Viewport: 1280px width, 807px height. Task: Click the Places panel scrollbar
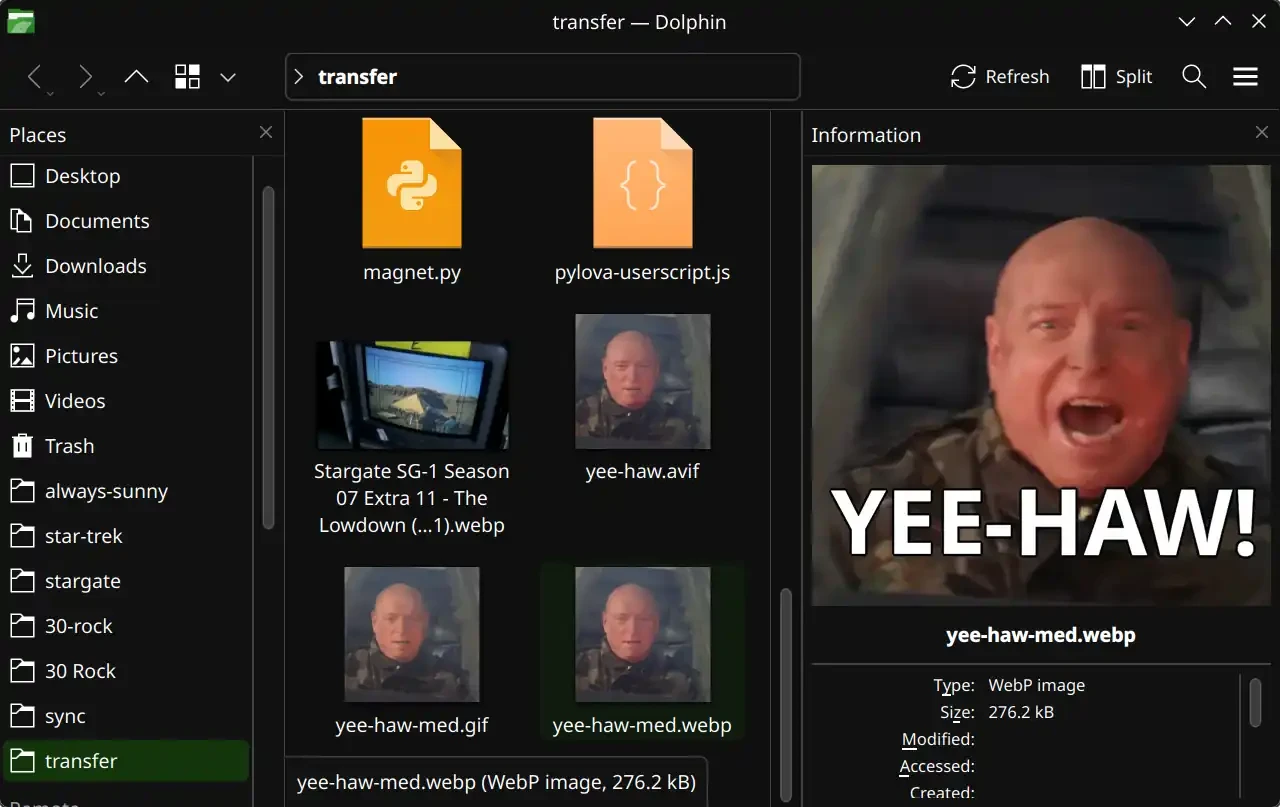pos(268,357)
